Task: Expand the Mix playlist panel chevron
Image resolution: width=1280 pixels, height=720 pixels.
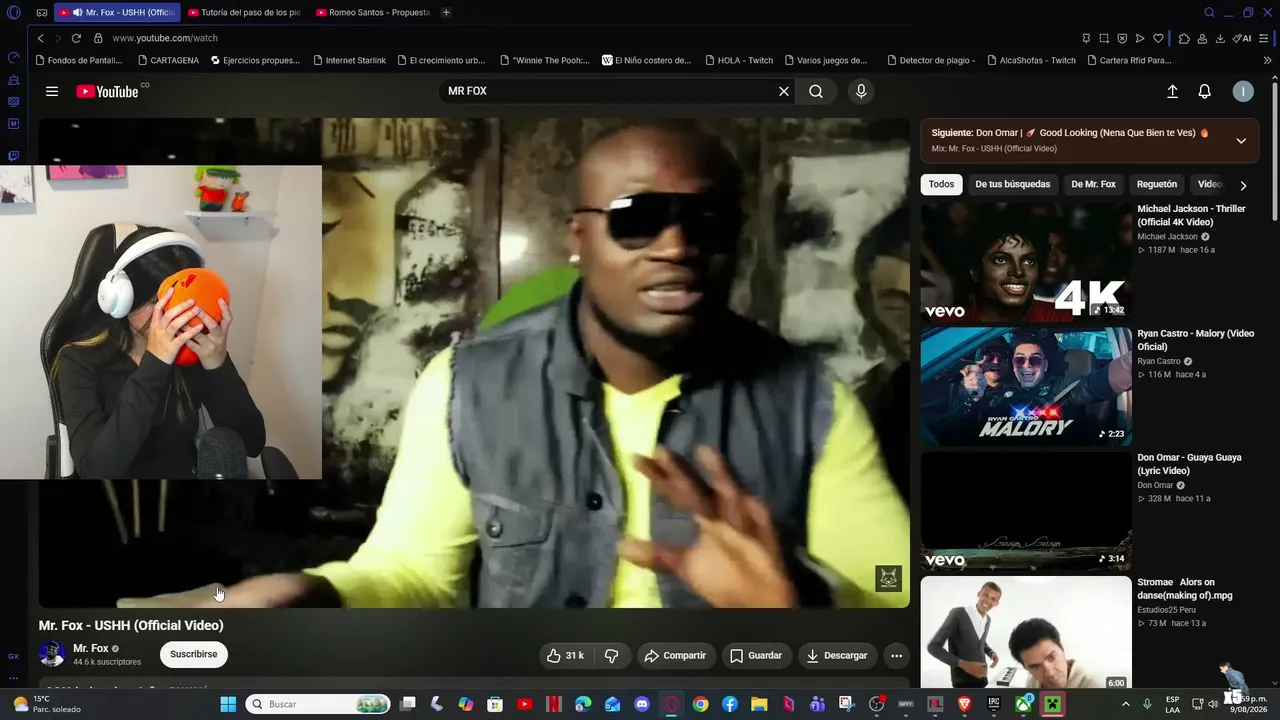Action: click(1241, 141)
